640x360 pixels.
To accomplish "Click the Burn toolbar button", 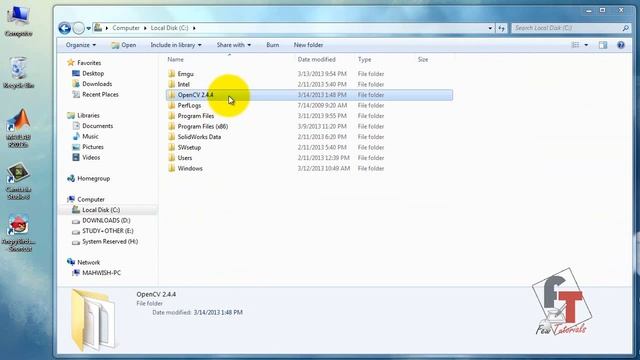I will pos(273,45).
